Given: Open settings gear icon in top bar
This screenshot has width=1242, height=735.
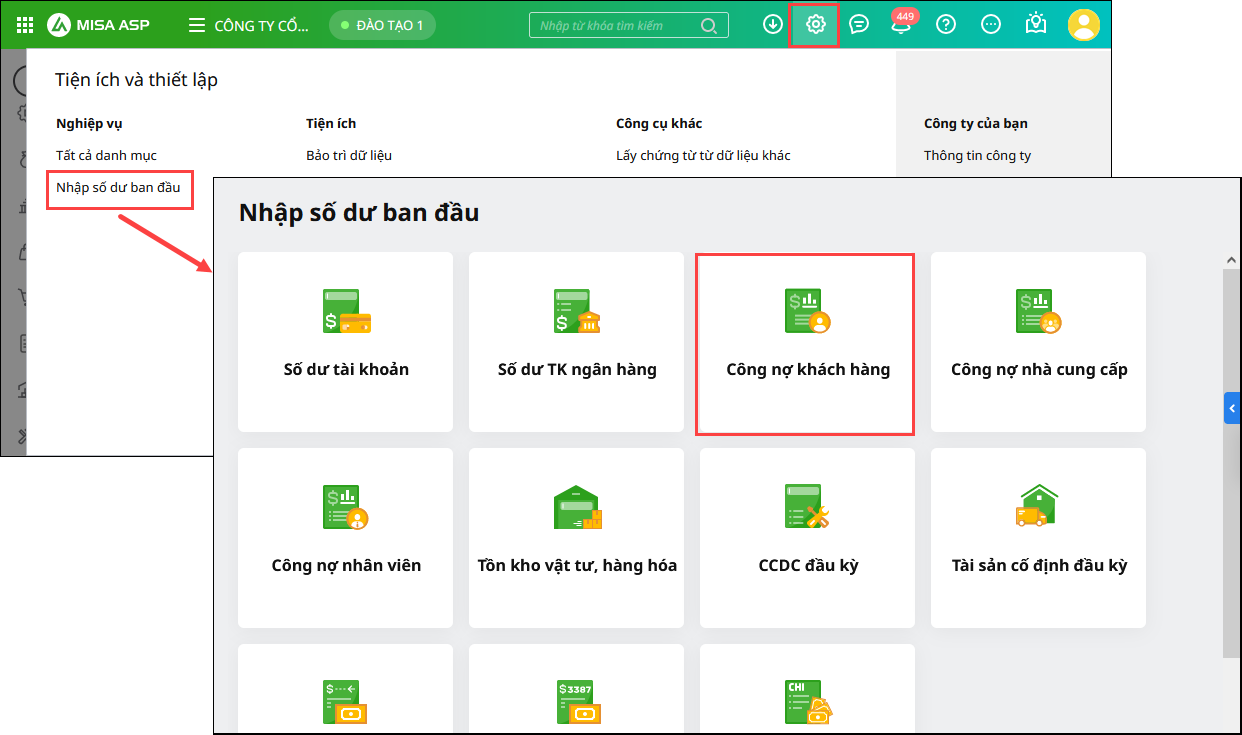Looking at the screenshot, I should [x=815, y=25].
